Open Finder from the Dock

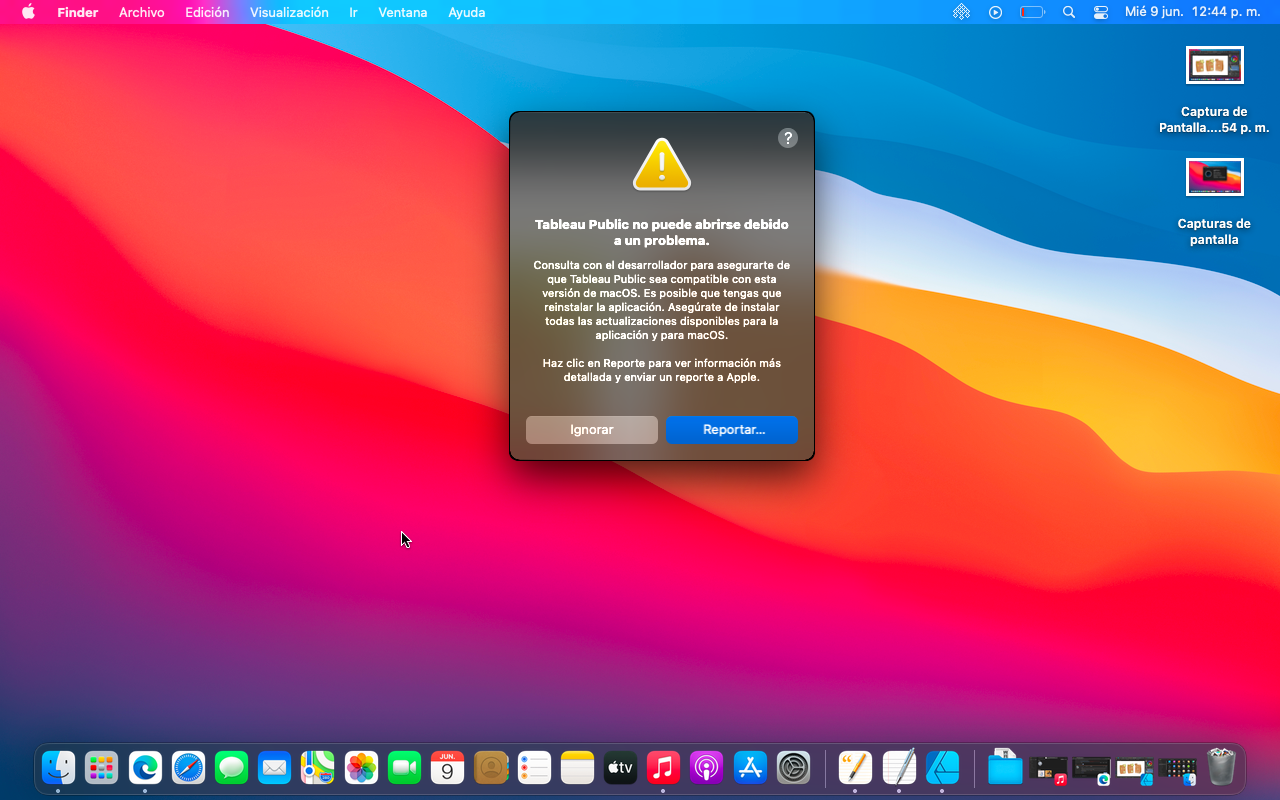click(x=58, y=768)
